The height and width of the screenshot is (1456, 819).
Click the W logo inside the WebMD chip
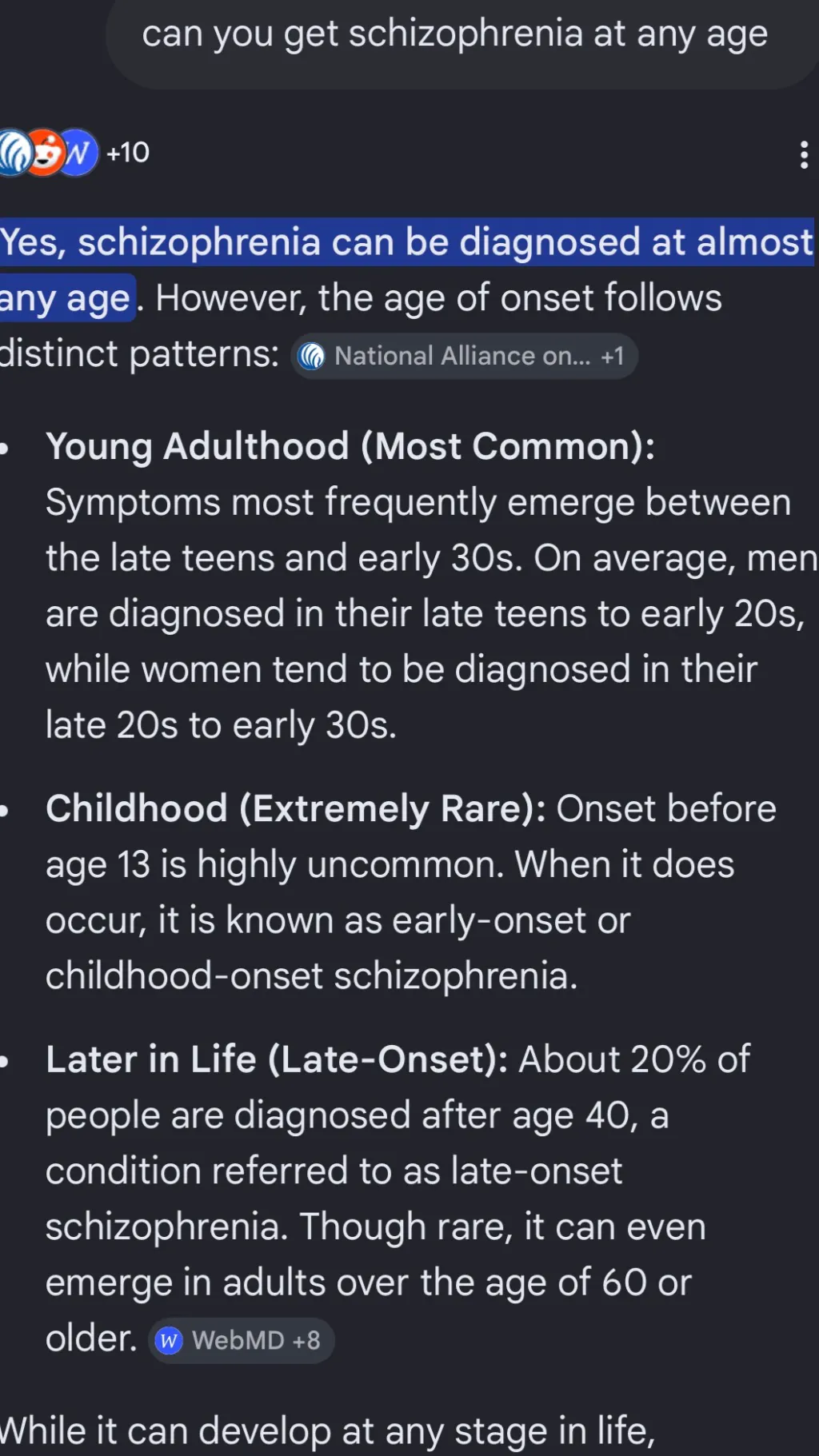(169, 1340)
